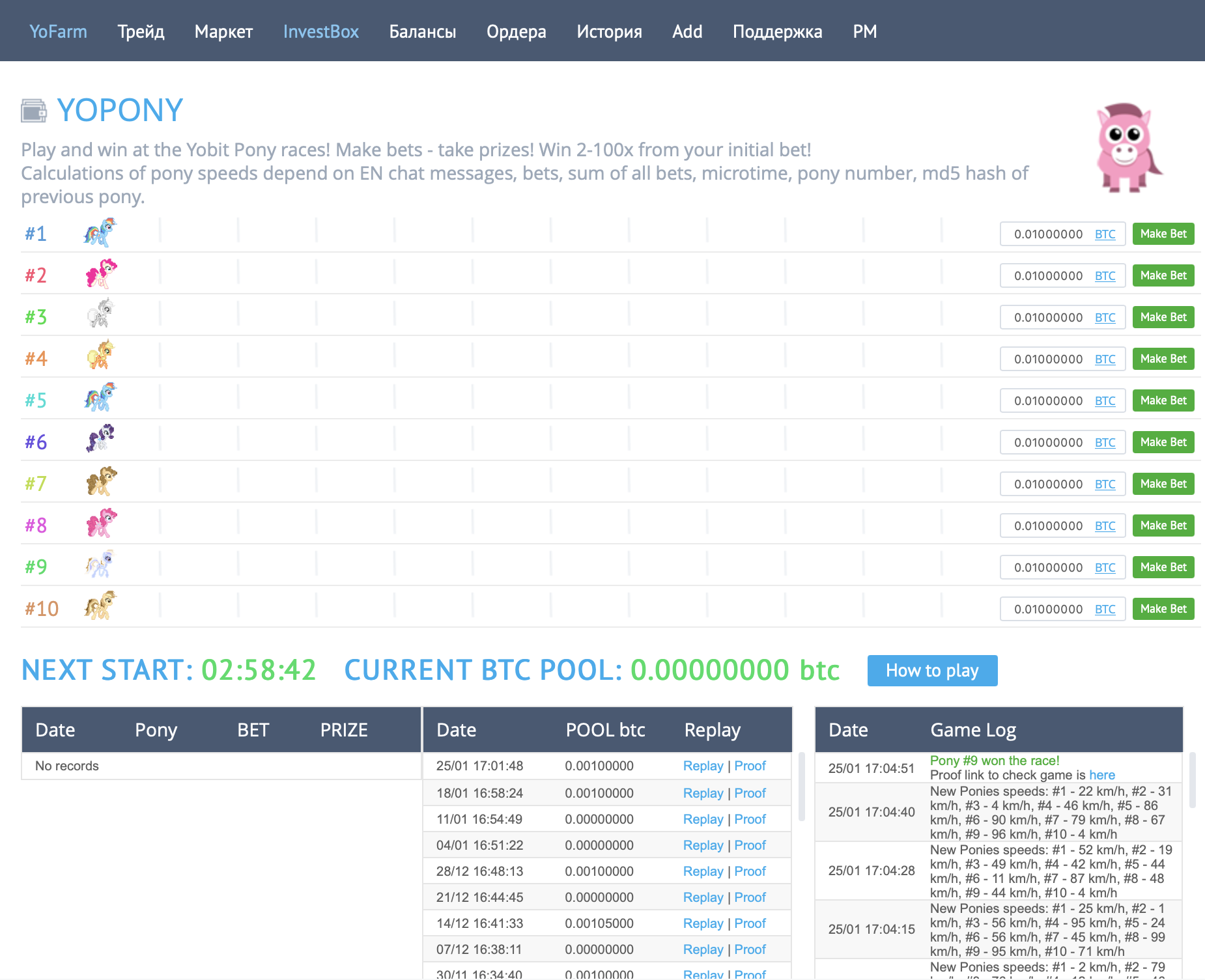Make a bet on pony #2
This screenshot has width=1205, height=980.
tap(1163, 275)
